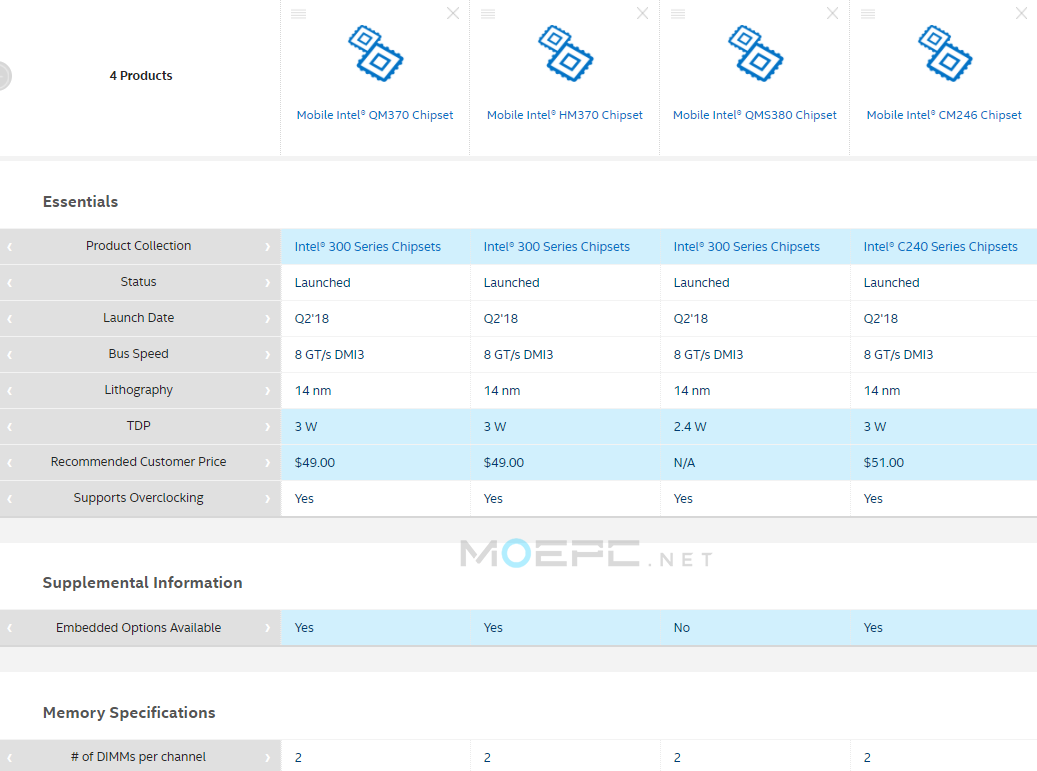This screenshot has width=1037, height=771.
Task: Select the Lithography row label
Action: 138,390
